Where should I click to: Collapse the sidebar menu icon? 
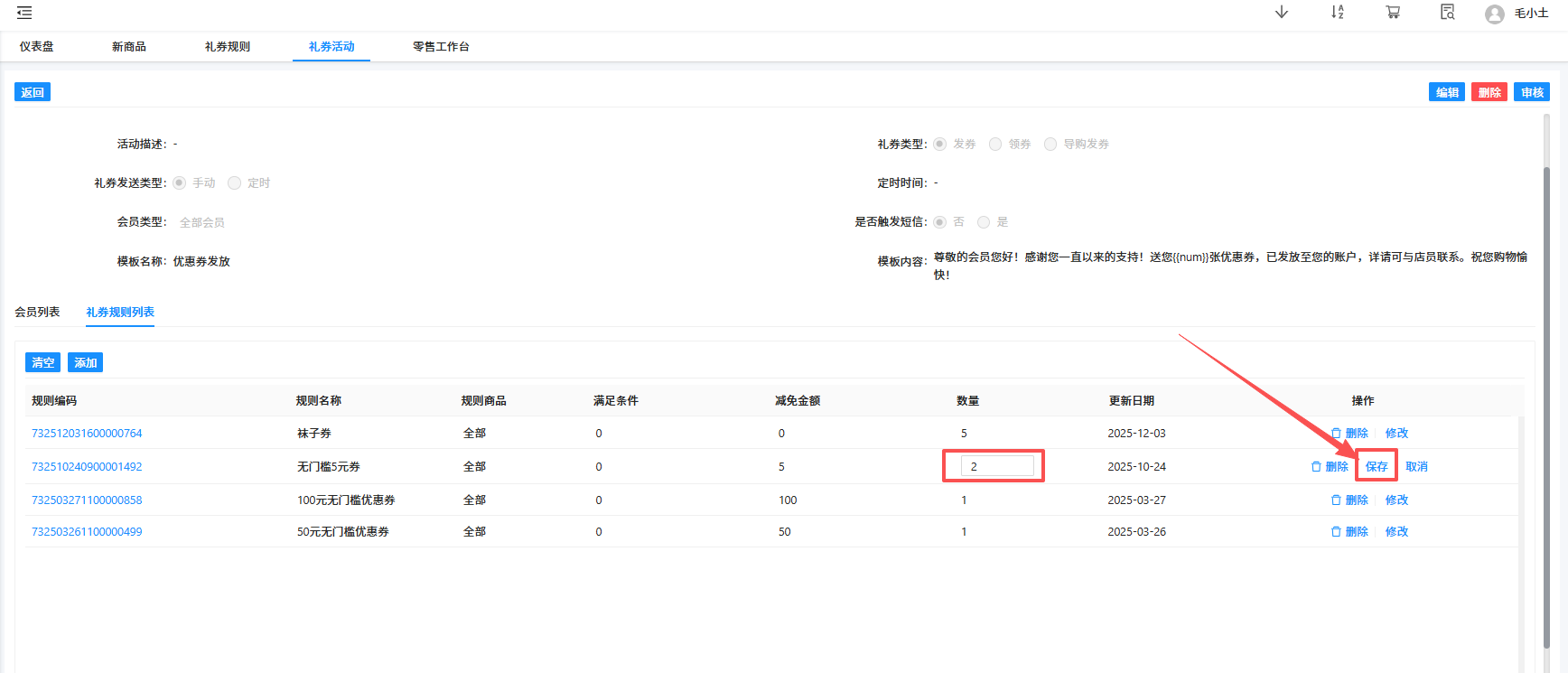pos(24,13)
